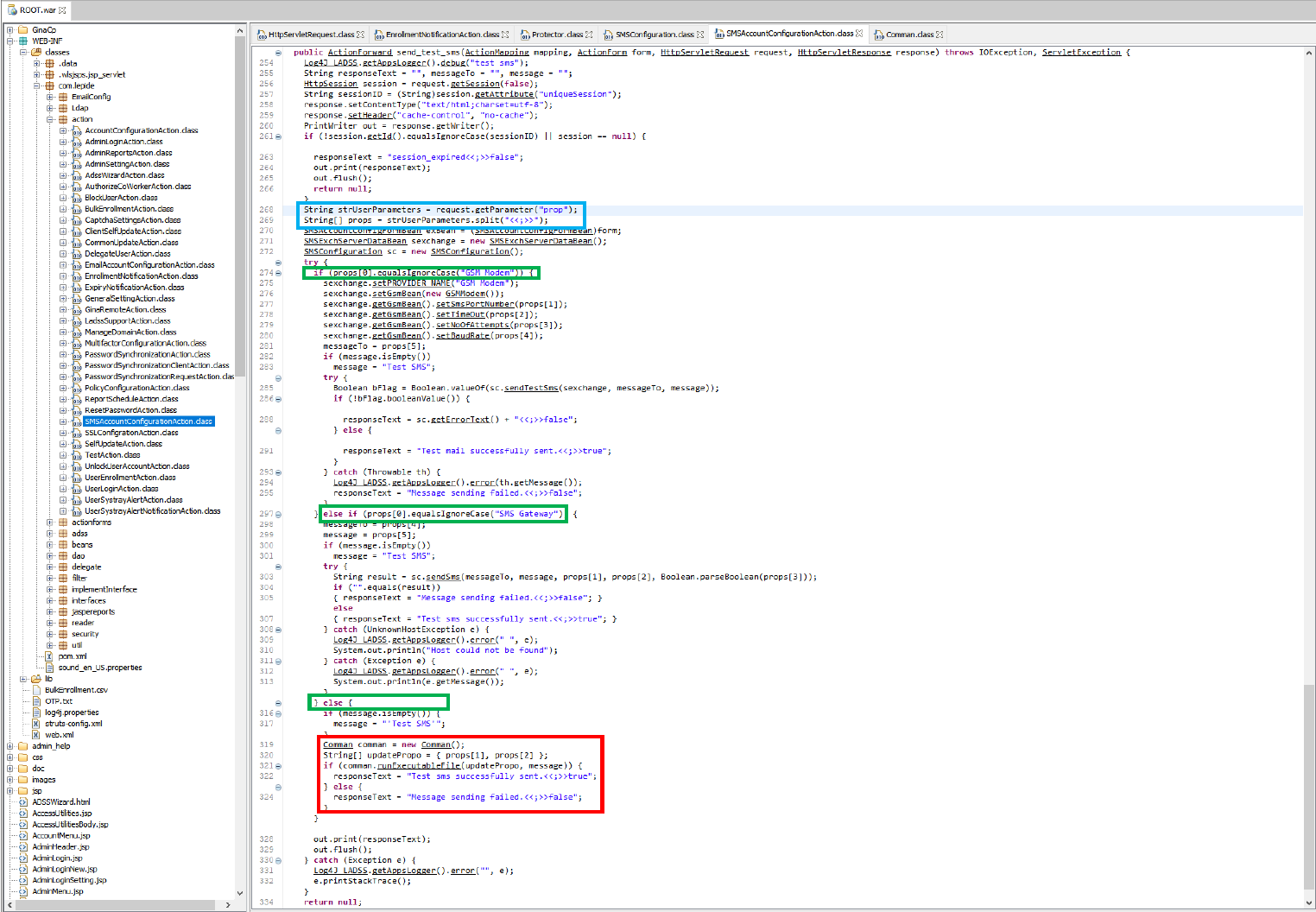Screen dimensions: 1316x912
Task: Open the ServletException link in the throws clause
Action: coord(1081,52)
